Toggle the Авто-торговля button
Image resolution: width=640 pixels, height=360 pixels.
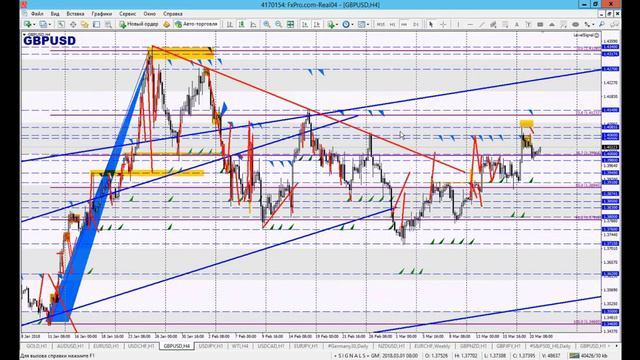coord(196,24)
